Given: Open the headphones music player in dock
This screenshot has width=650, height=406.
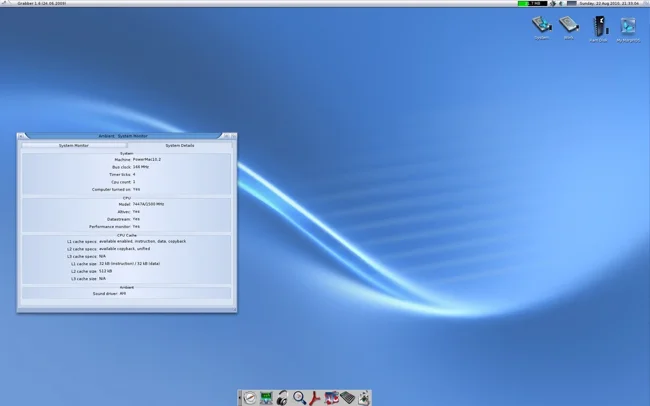Looking at the screenshot, I should pos(283,397).
